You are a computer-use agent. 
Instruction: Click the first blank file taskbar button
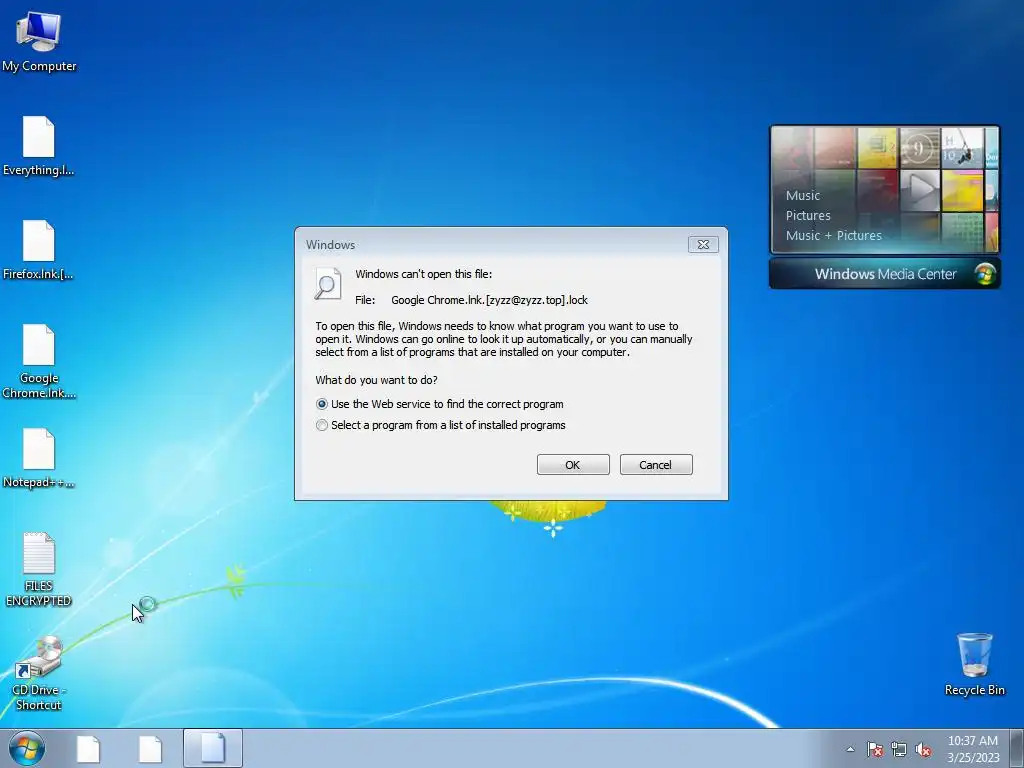point(88,748)
